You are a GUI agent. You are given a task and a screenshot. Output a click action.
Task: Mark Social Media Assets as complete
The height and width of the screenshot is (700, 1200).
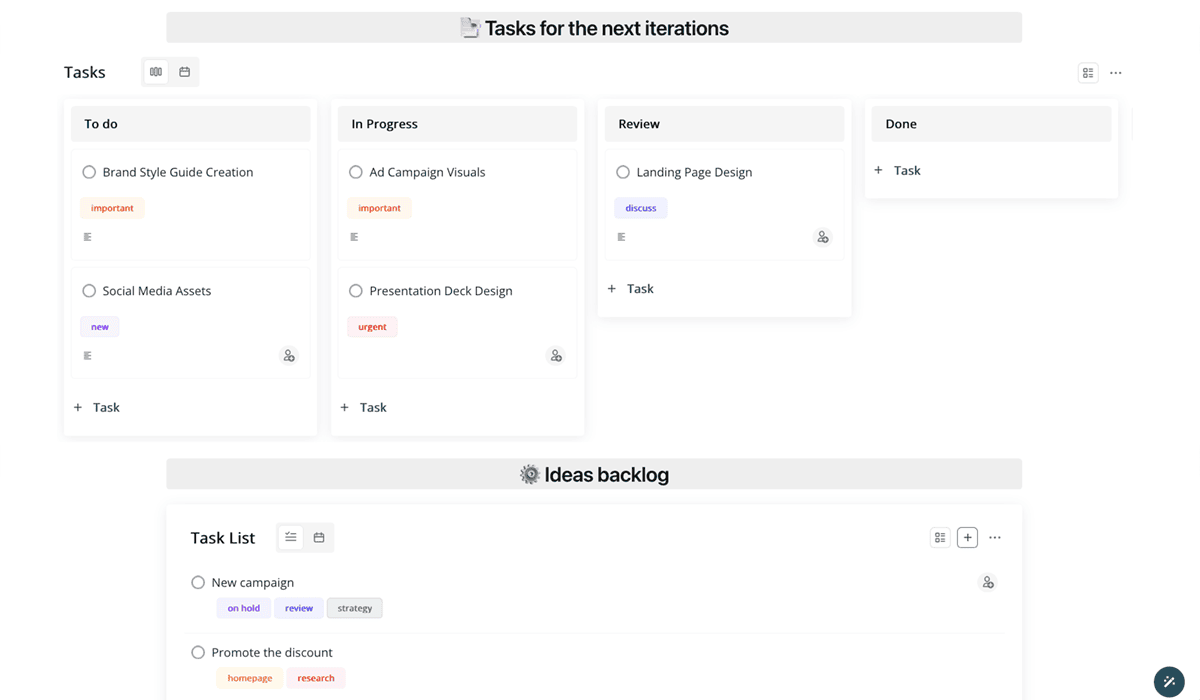(89, 291)
